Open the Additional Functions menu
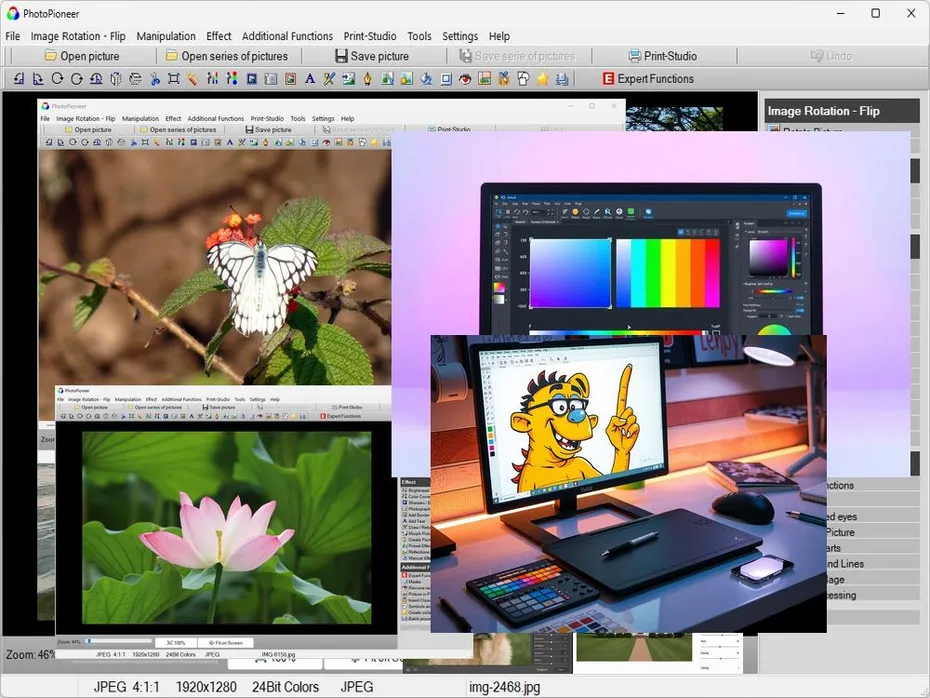930x698 pixels. pos(287,36)
